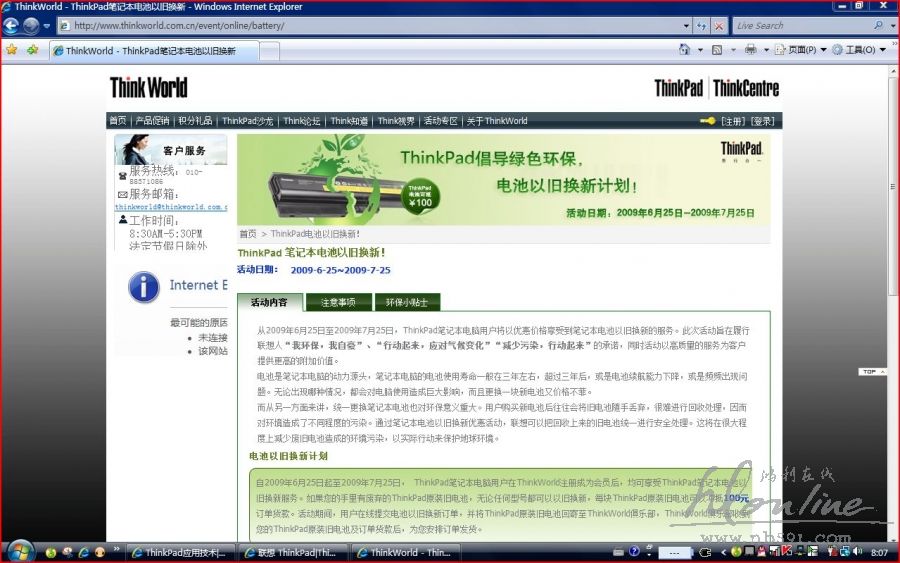Image resolution: width=900 pixels, height=563 pixels.
Task: Switch to the 环保小贴士 tab
Action: click(x=406, y=302)
